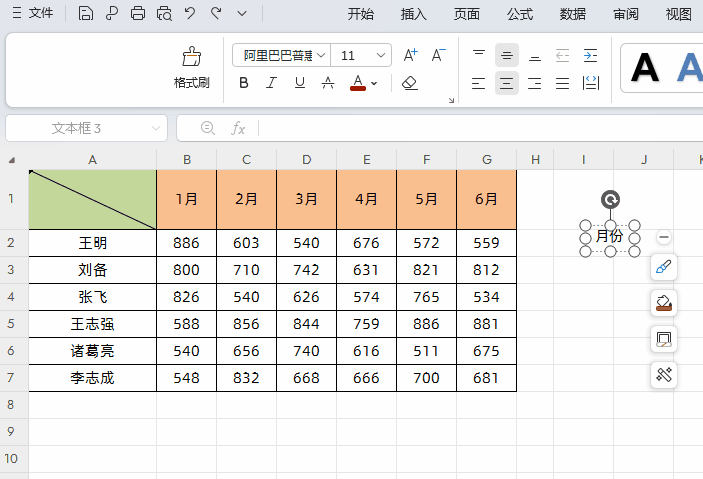Select cell containing 王志强
The height and width of the screenshot is (479, 703).
tap(92, 324)
